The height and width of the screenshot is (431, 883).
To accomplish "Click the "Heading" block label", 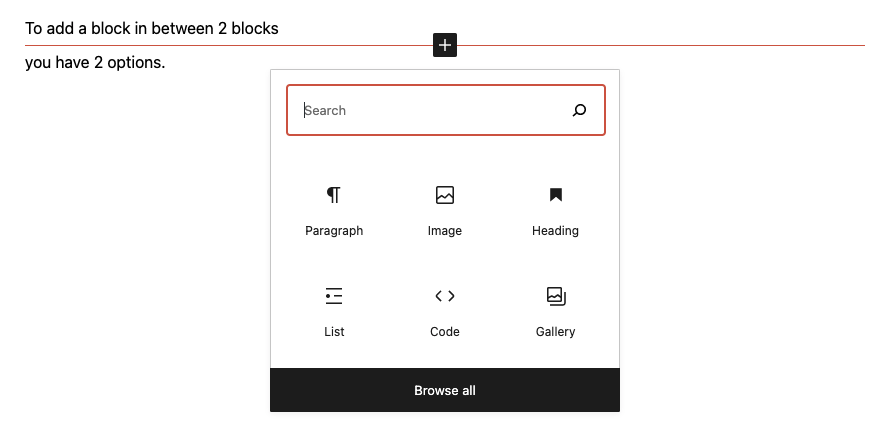I will (555, 231).
